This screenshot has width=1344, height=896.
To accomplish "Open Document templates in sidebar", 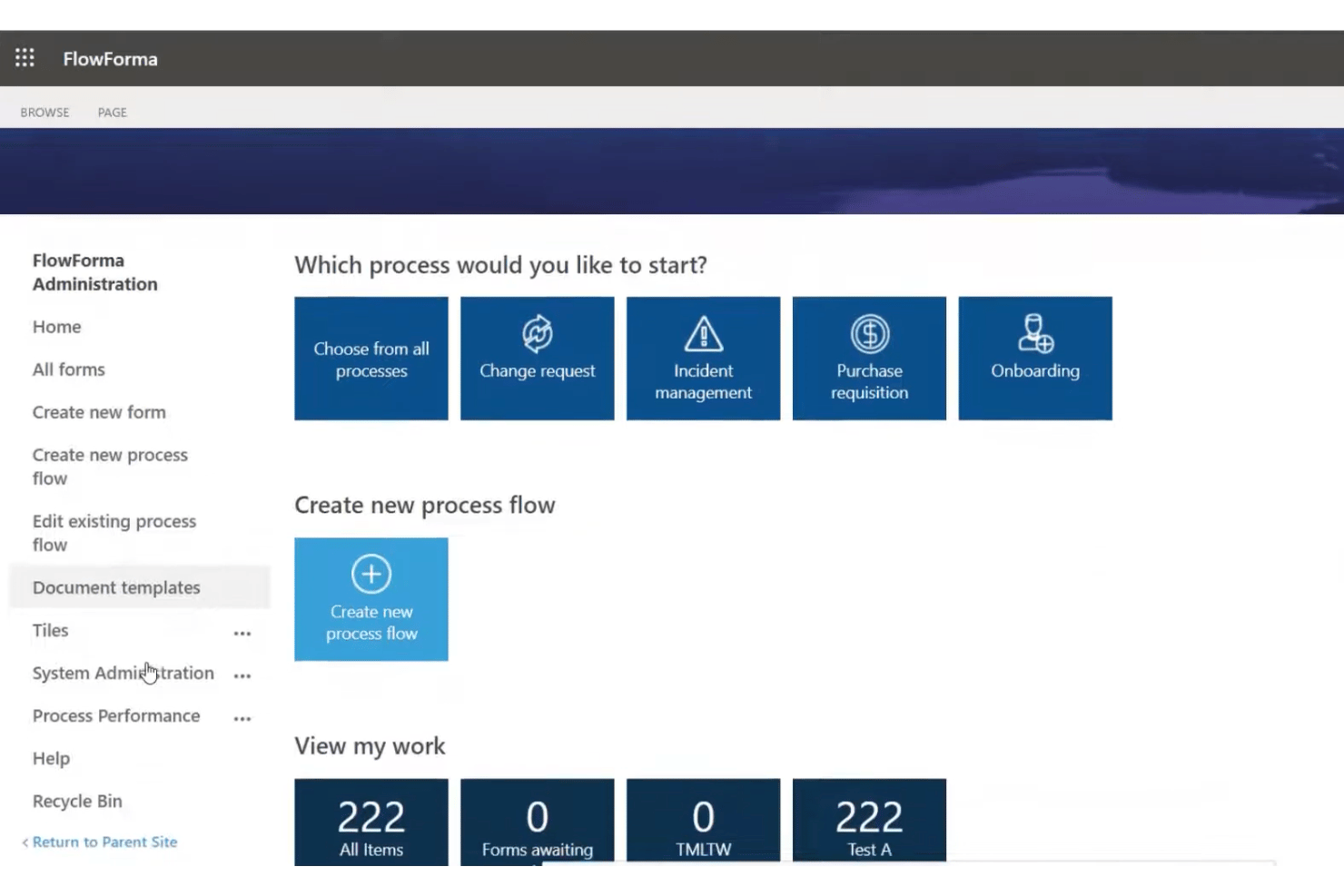I will 116,587.
